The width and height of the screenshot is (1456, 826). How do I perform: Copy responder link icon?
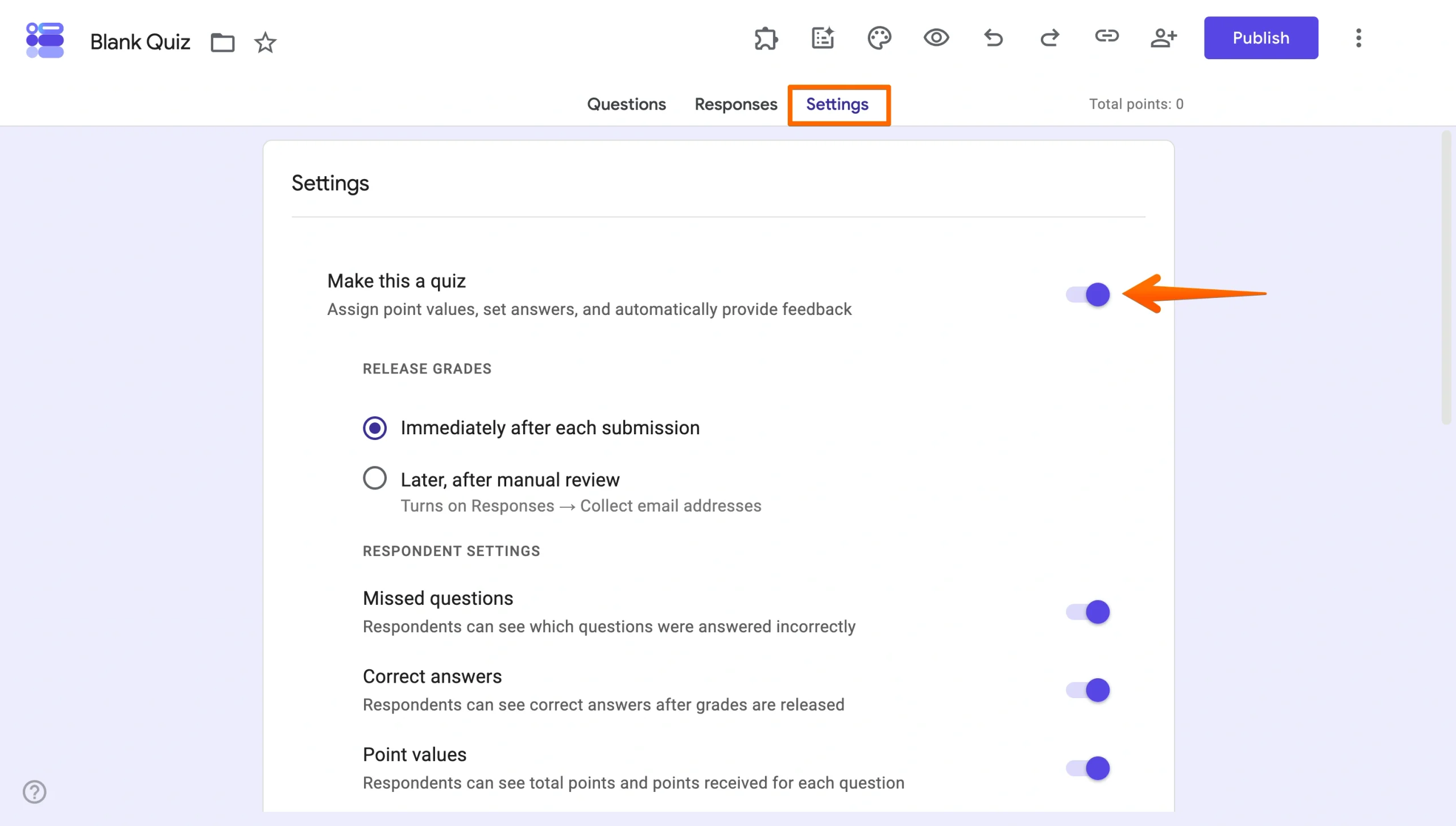(1107, 36)
